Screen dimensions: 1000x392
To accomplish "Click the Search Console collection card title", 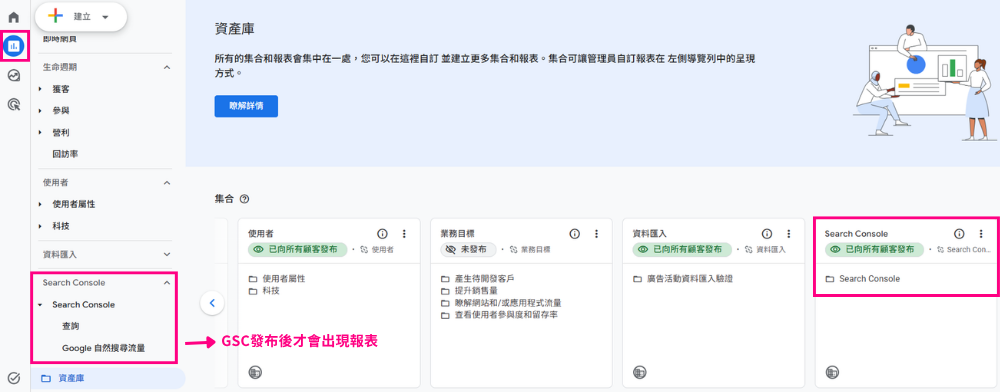I will coord(856,234).
